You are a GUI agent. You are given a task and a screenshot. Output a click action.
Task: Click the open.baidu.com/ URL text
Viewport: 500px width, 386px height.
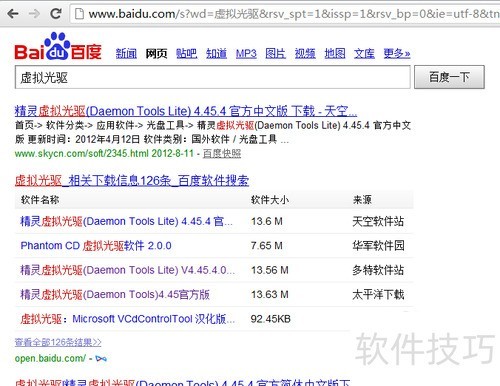point(50,359)
